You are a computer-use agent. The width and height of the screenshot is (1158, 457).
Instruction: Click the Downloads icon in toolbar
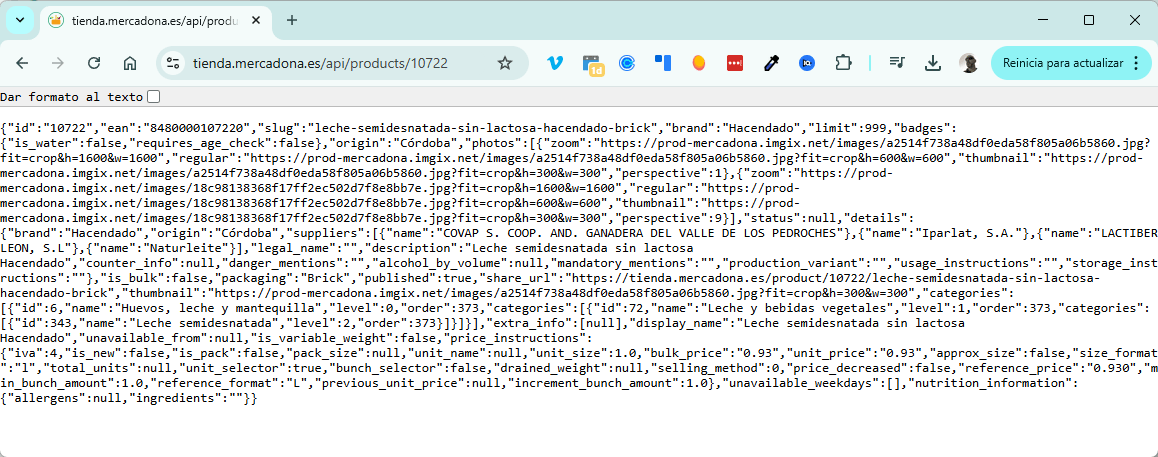click(x=932, y=63)
